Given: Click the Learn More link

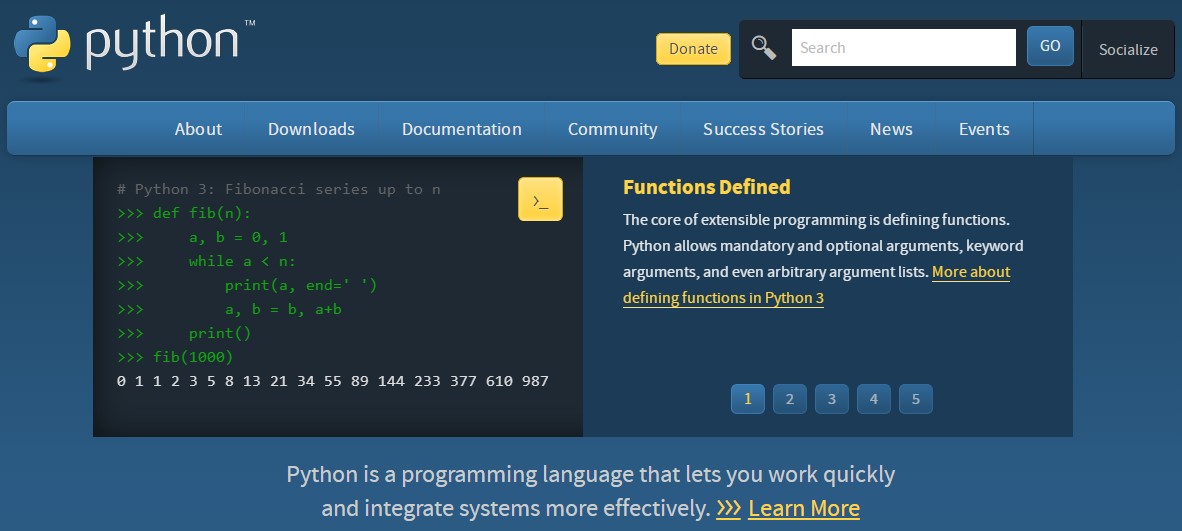Looking at the screenshot, I should pyautogui.click(x=804, y=508).
